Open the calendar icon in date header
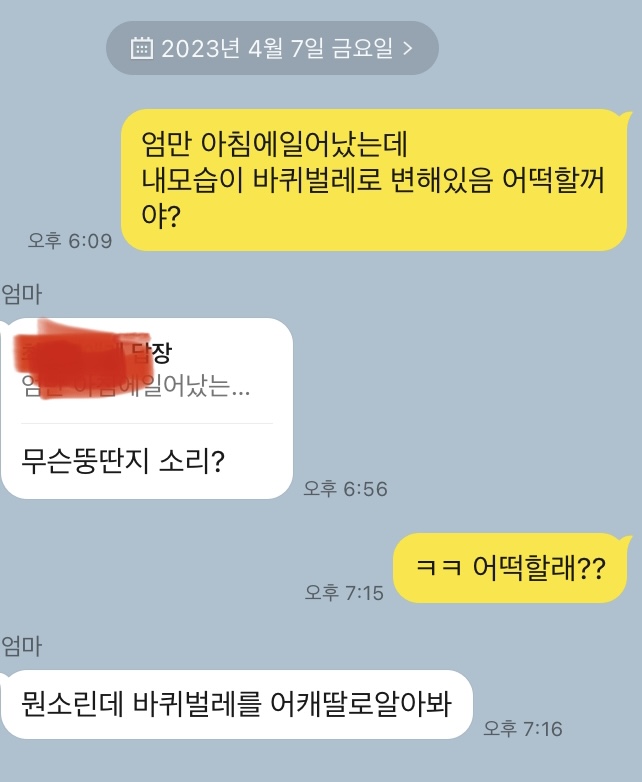The width and height of the screenshot is (642, 782). 141,48
